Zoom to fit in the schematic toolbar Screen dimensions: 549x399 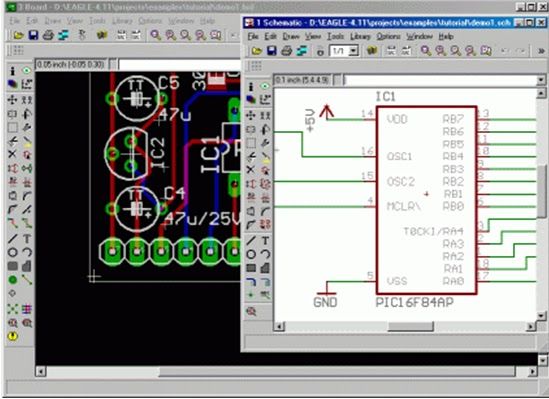[x=426, y=51]
